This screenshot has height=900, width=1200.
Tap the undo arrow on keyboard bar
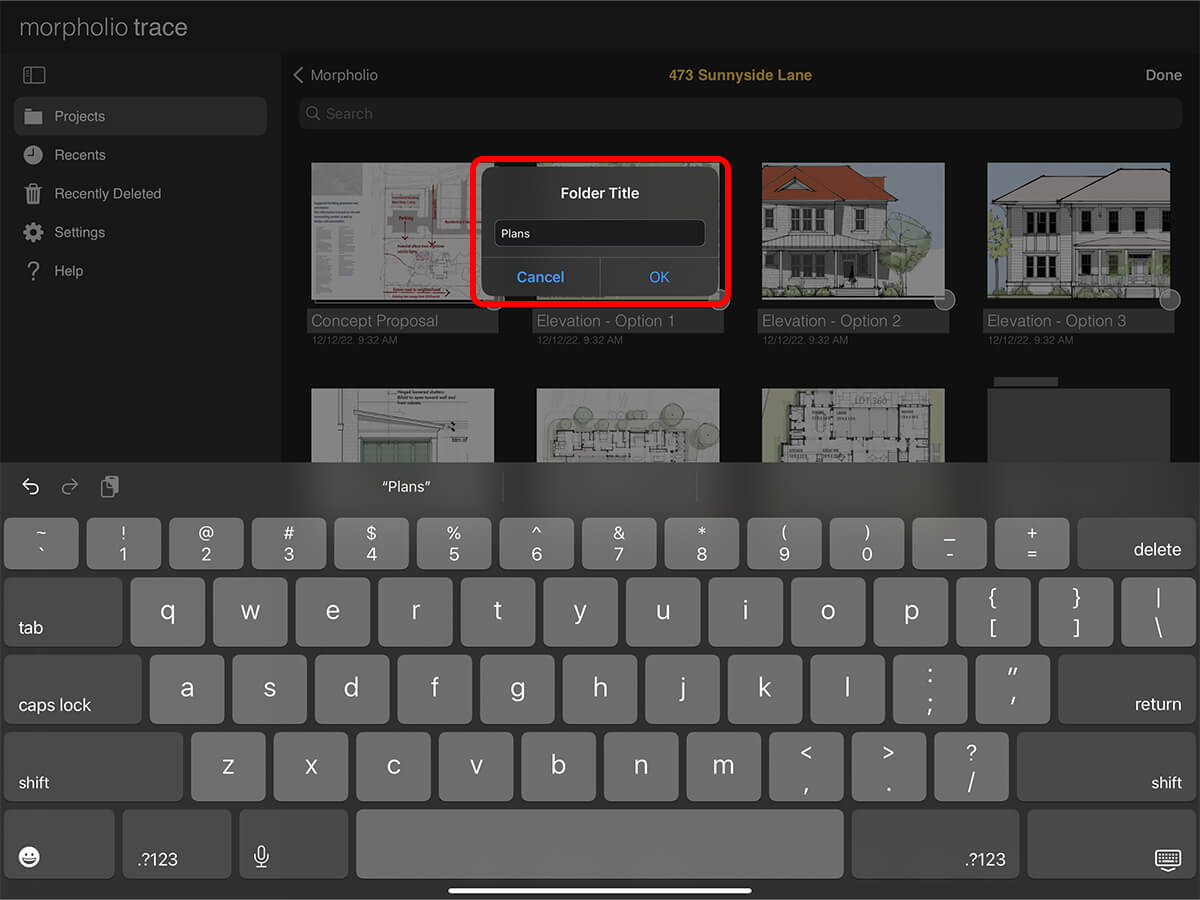(x=31, y=487)
